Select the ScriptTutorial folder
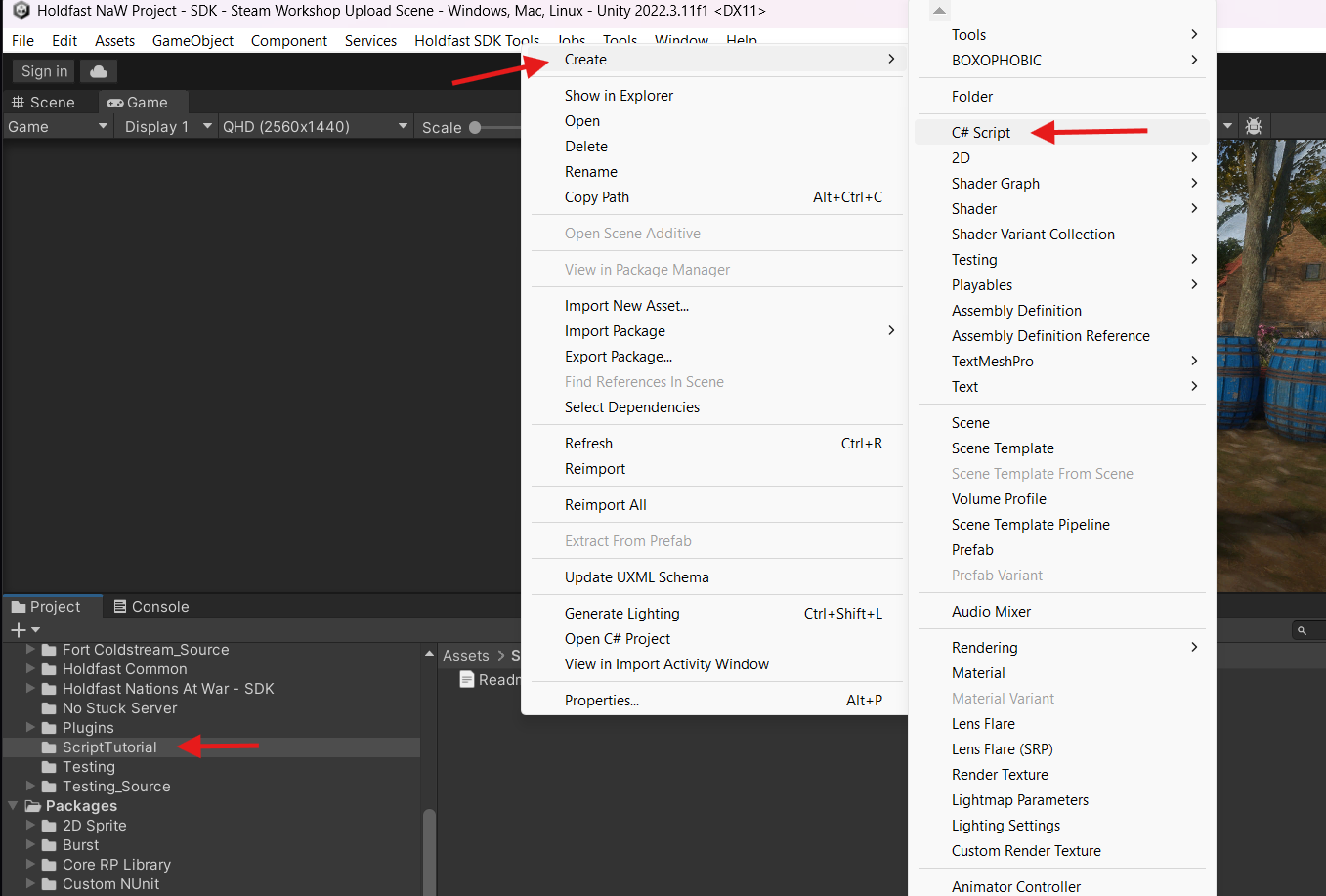The height and width of the screenshot is (896, 1326). click(x=109, y=747)
